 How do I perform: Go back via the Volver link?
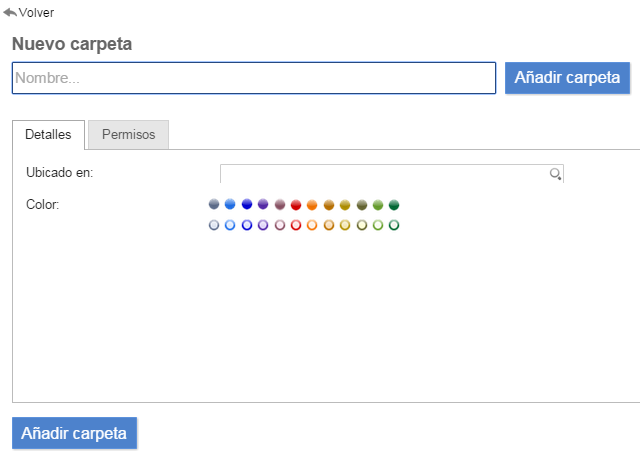[x=36, y=13]
